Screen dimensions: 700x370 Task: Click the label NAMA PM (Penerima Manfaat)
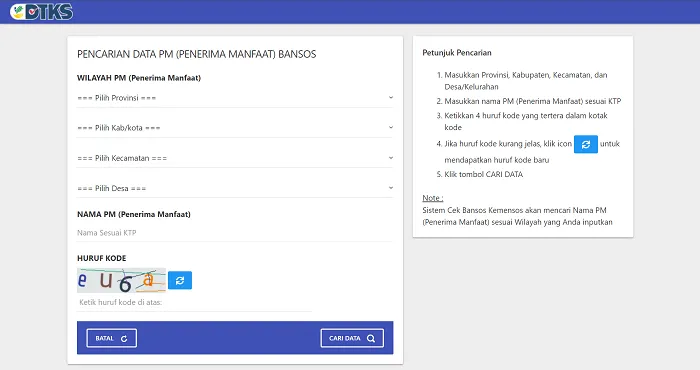[x=133, y=214]
